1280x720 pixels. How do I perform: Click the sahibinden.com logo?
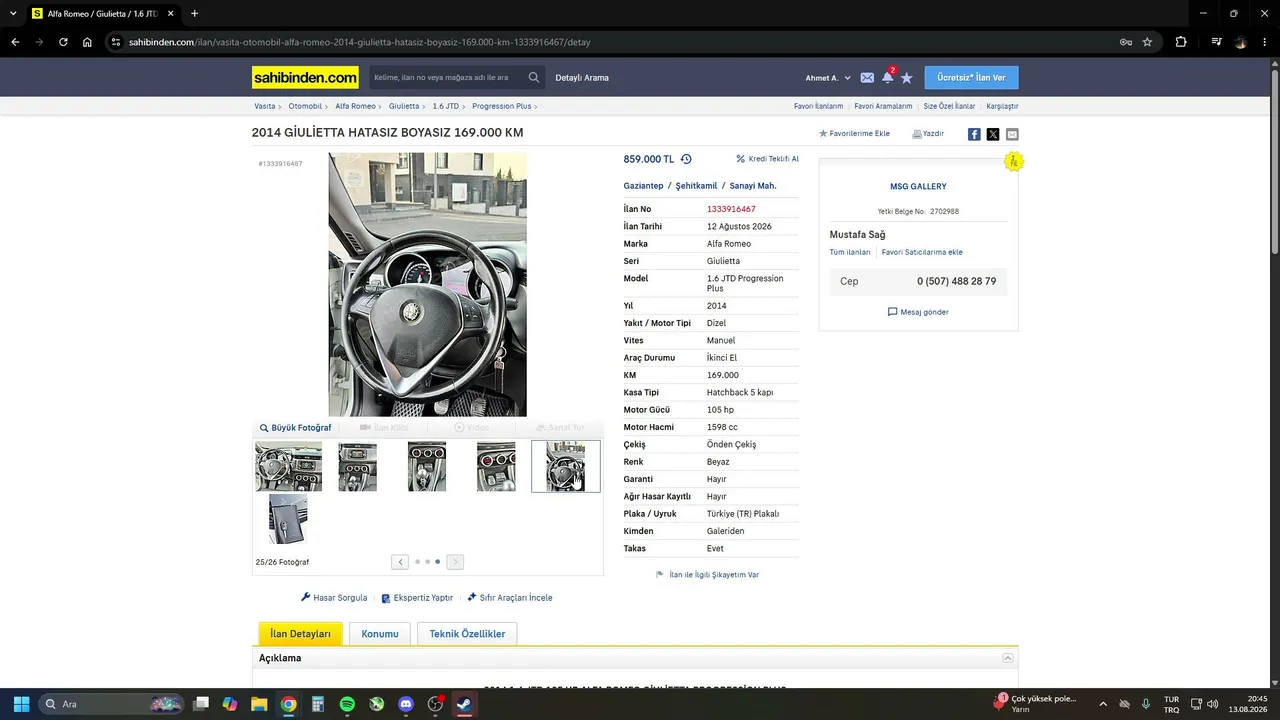[x=305, y=77]
